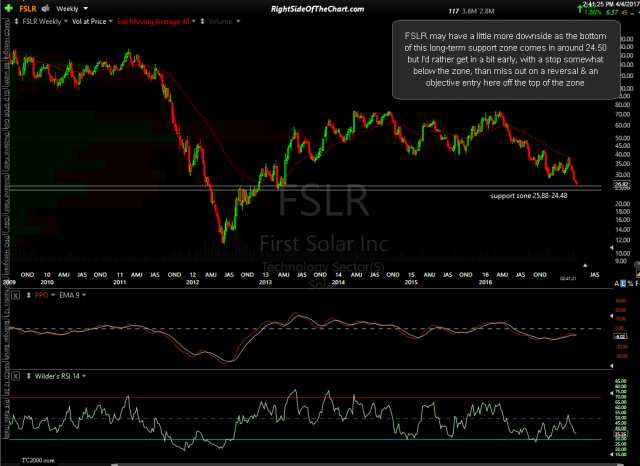Click the reorder arrows beside PPO
The image size is (640, 466).
click(29, 295)
